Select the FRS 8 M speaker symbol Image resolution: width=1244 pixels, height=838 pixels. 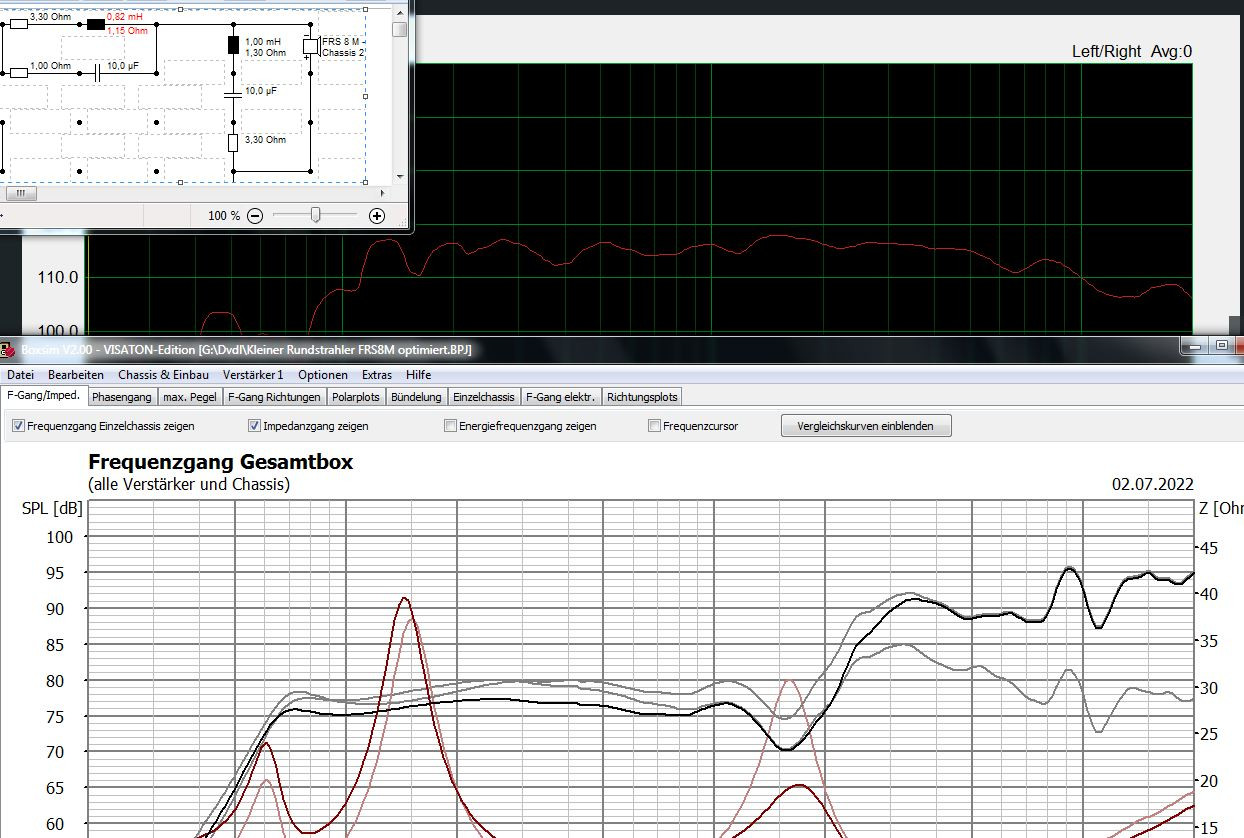[x=311, y=46]
